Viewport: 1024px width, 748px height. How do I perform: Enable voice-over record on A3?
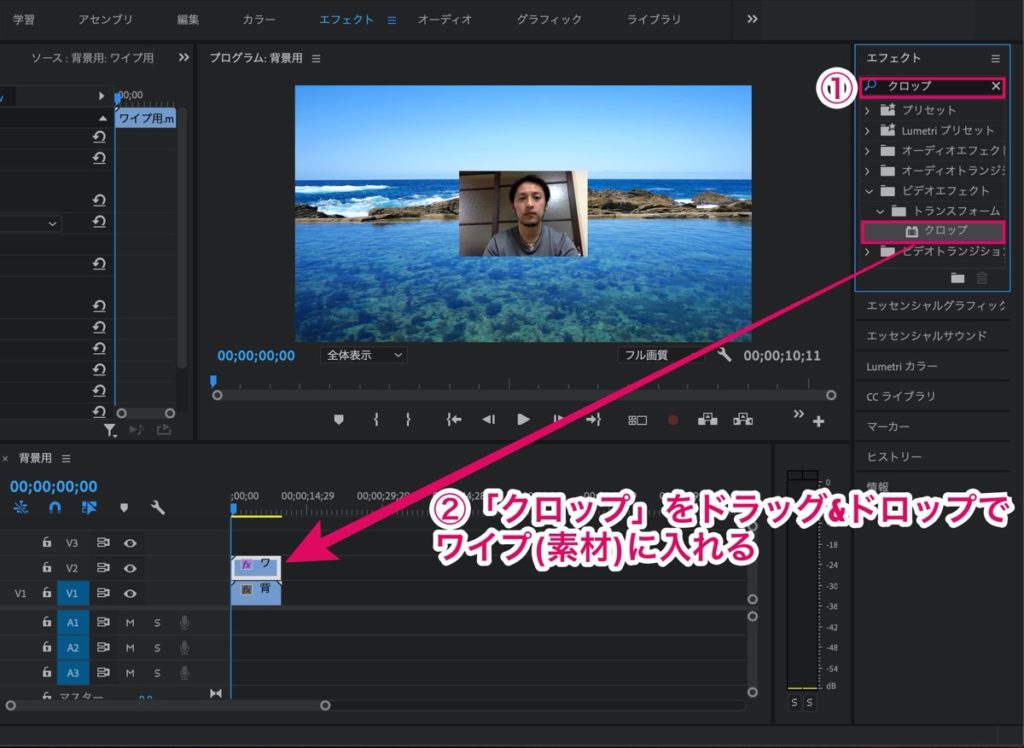184,673
